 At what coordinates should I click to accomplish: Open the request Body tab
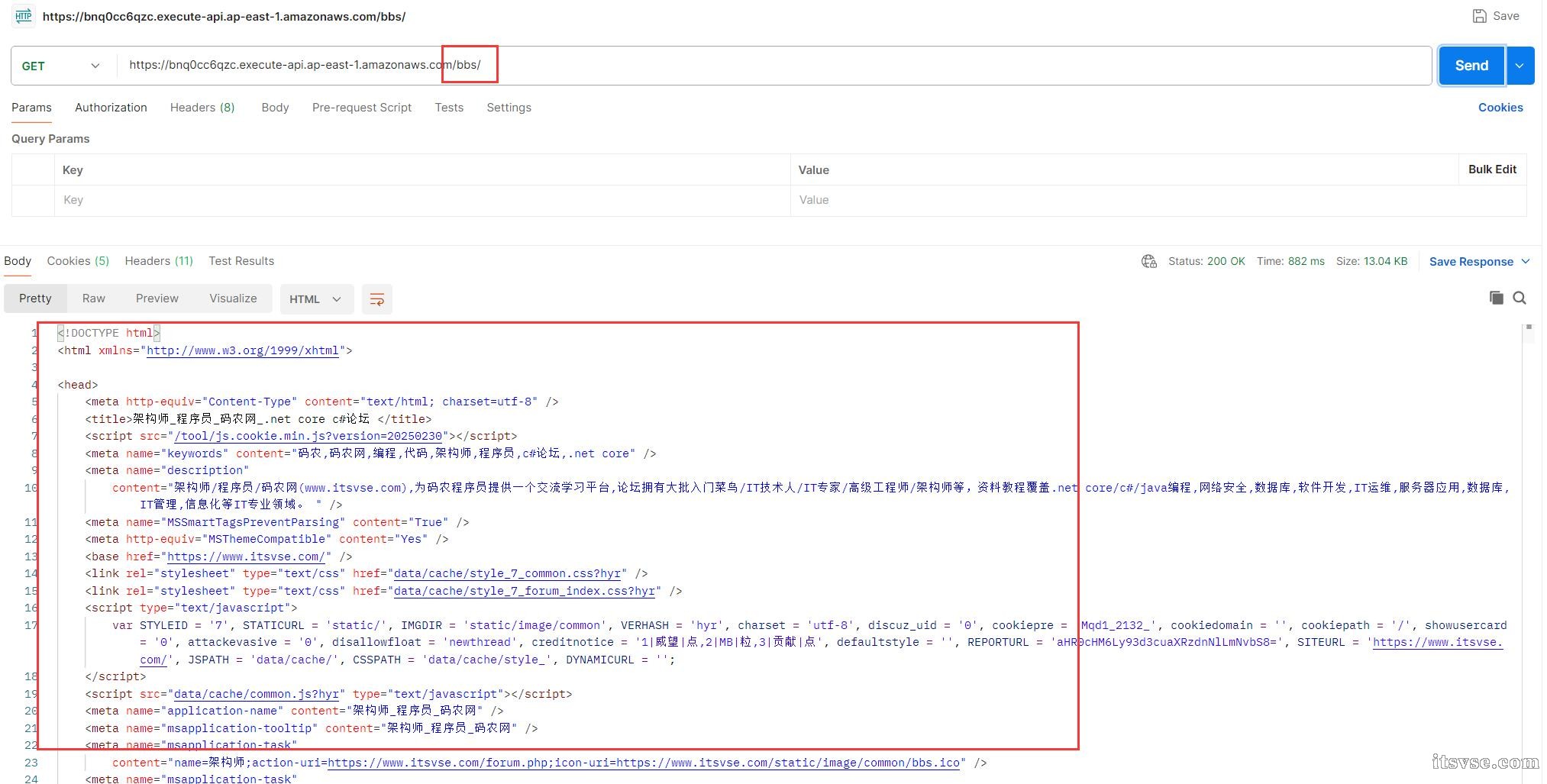pos(275,108)
